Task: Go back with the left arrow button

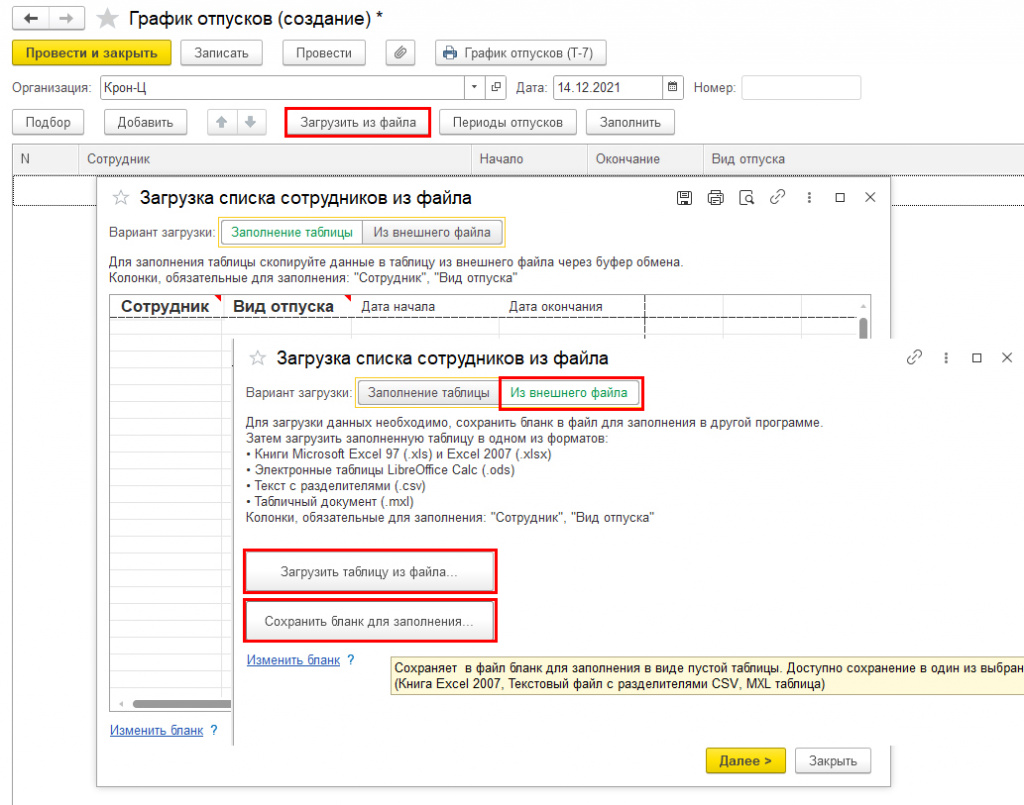Action: click(x=31, y=18)
